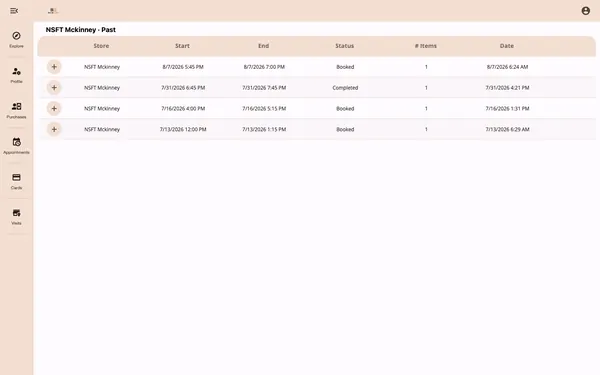The height and width of the screenshot is (375, 600).
Task: Expand the 7/31/2026 Completed appointment row
Action: (54, 88)
